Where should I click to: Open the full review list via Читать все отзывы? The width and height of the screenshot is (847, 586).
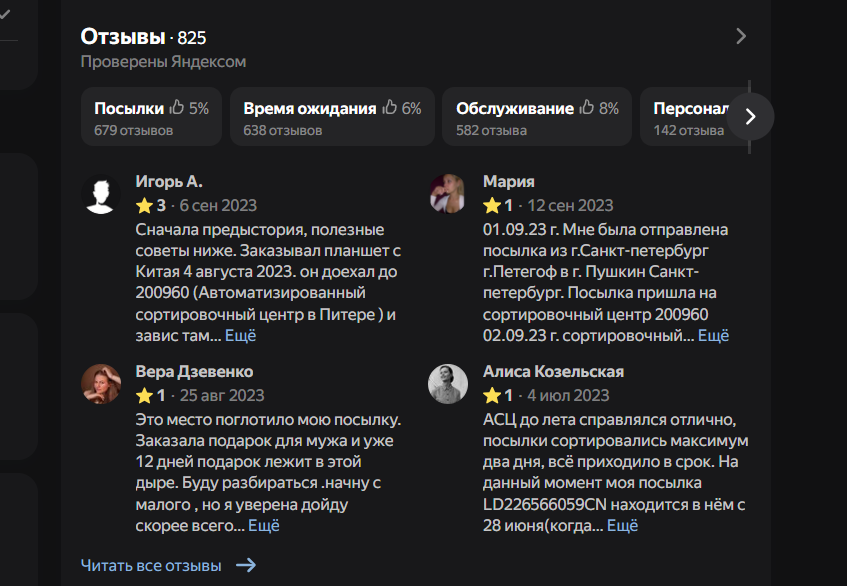[154, 564]
